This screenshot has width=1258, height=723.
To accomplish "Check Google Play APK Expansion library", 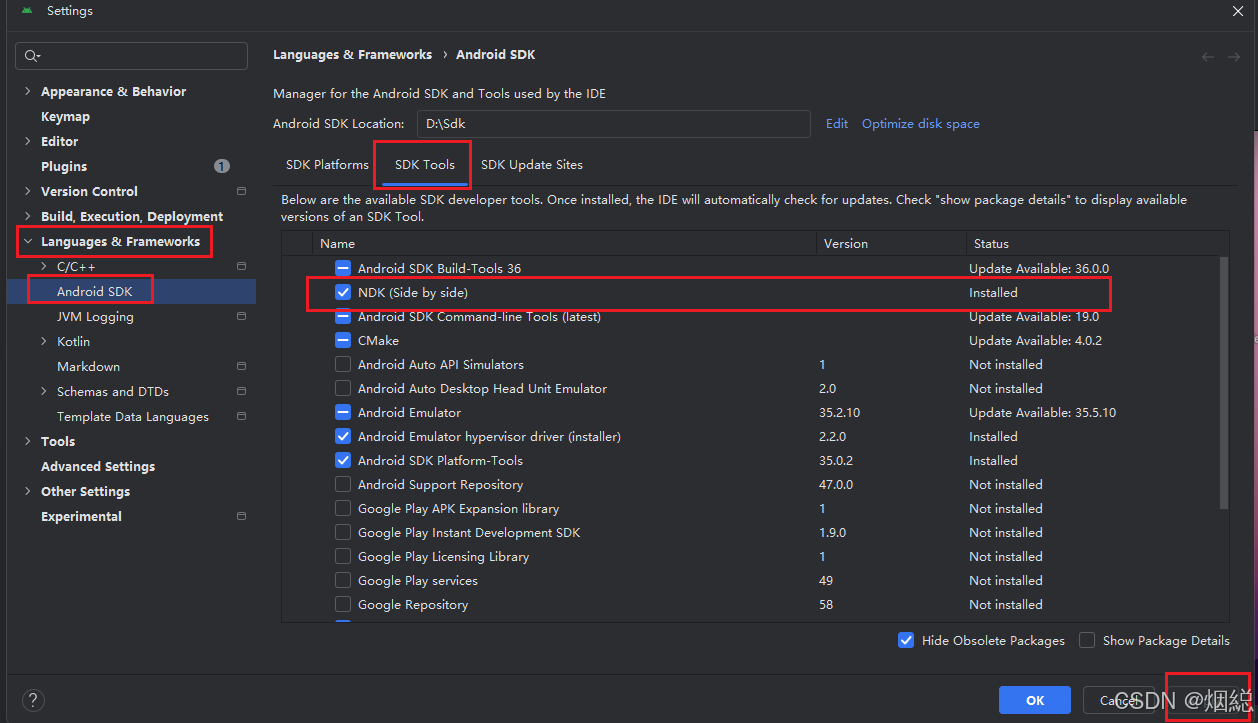I will coord(343,508).
